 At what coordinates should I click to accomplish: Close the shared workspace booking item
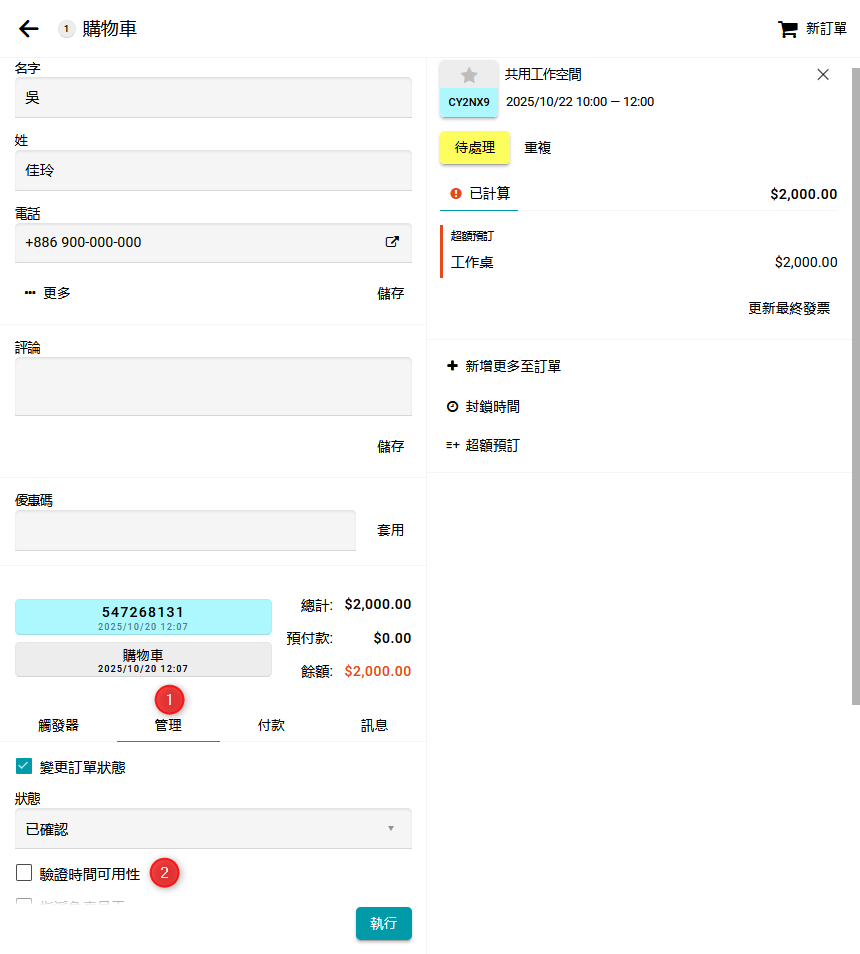(823, 75)
